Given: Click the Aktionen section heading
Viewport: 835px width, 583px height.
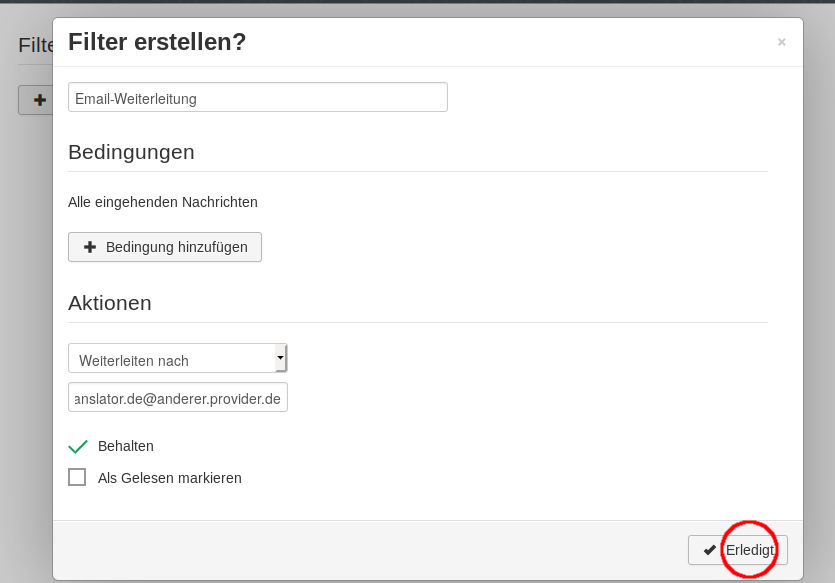Looking at the screenshot, I should click(x=110, y=303).
